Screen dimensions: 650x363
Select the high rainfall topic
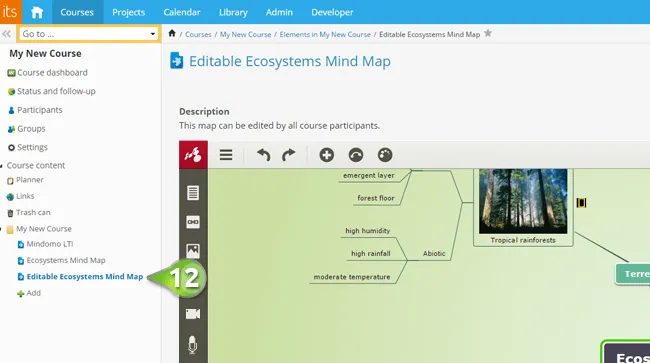tap(371, 254)
